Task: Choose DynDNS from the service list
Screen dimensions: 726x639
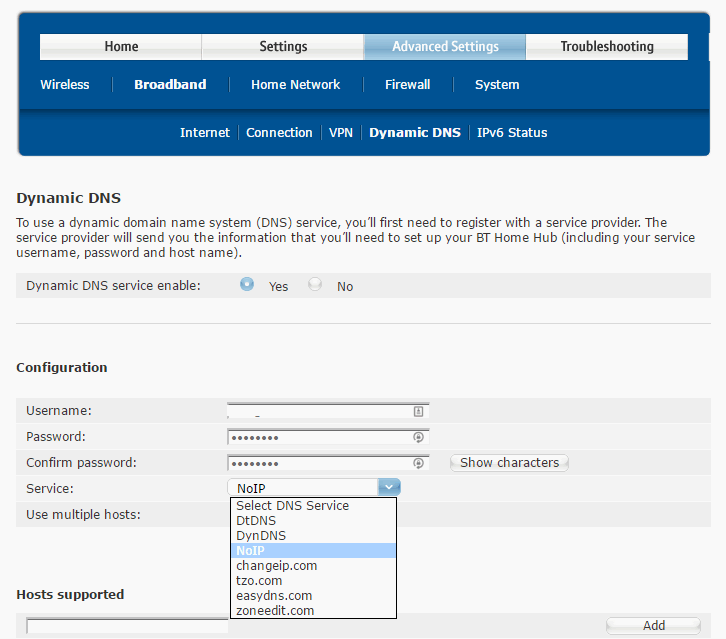Action: tap(261, 535)
